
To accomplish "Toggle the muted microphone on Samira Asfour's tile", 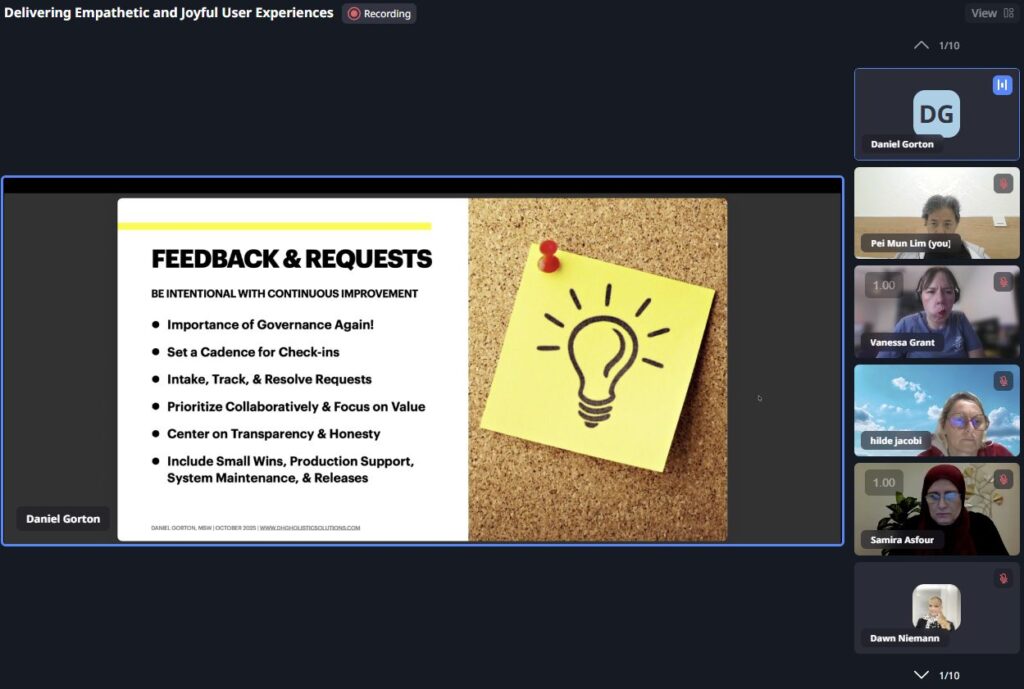I will click(x=1002, y=480).
